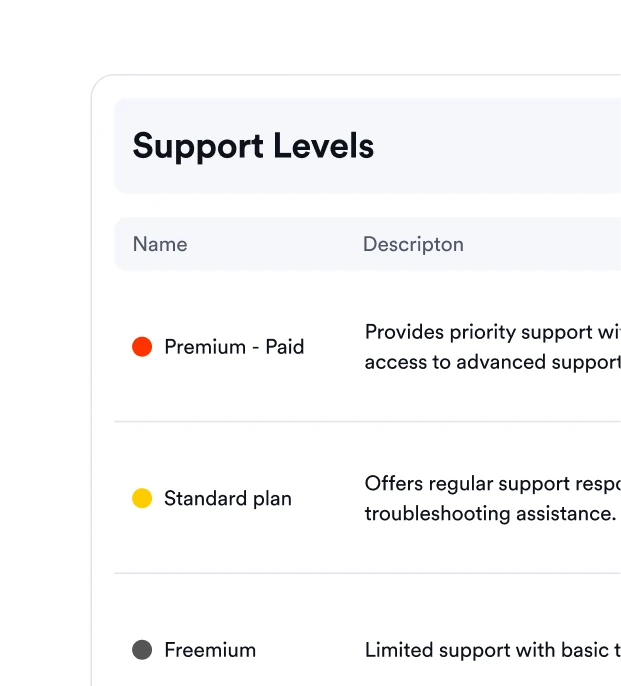
Task: Click the troubleshooting assistance text
Action: 491,514
